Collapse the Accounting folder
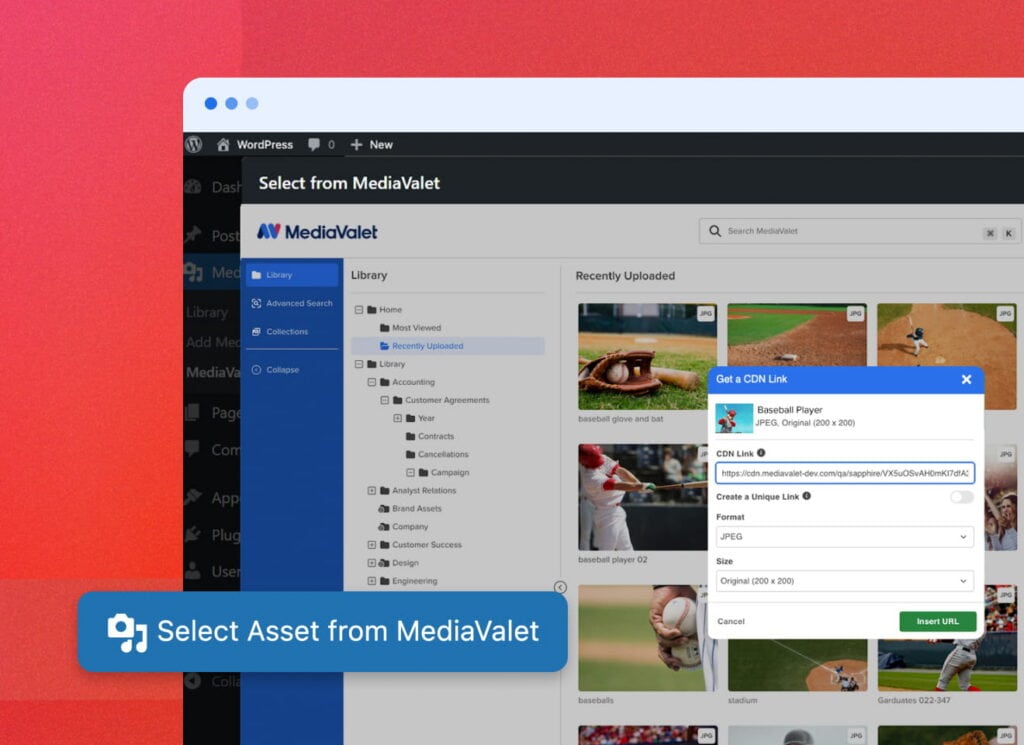Image resolution: width=1024 pixels, height=745 pixels. (x=372, y=382)
